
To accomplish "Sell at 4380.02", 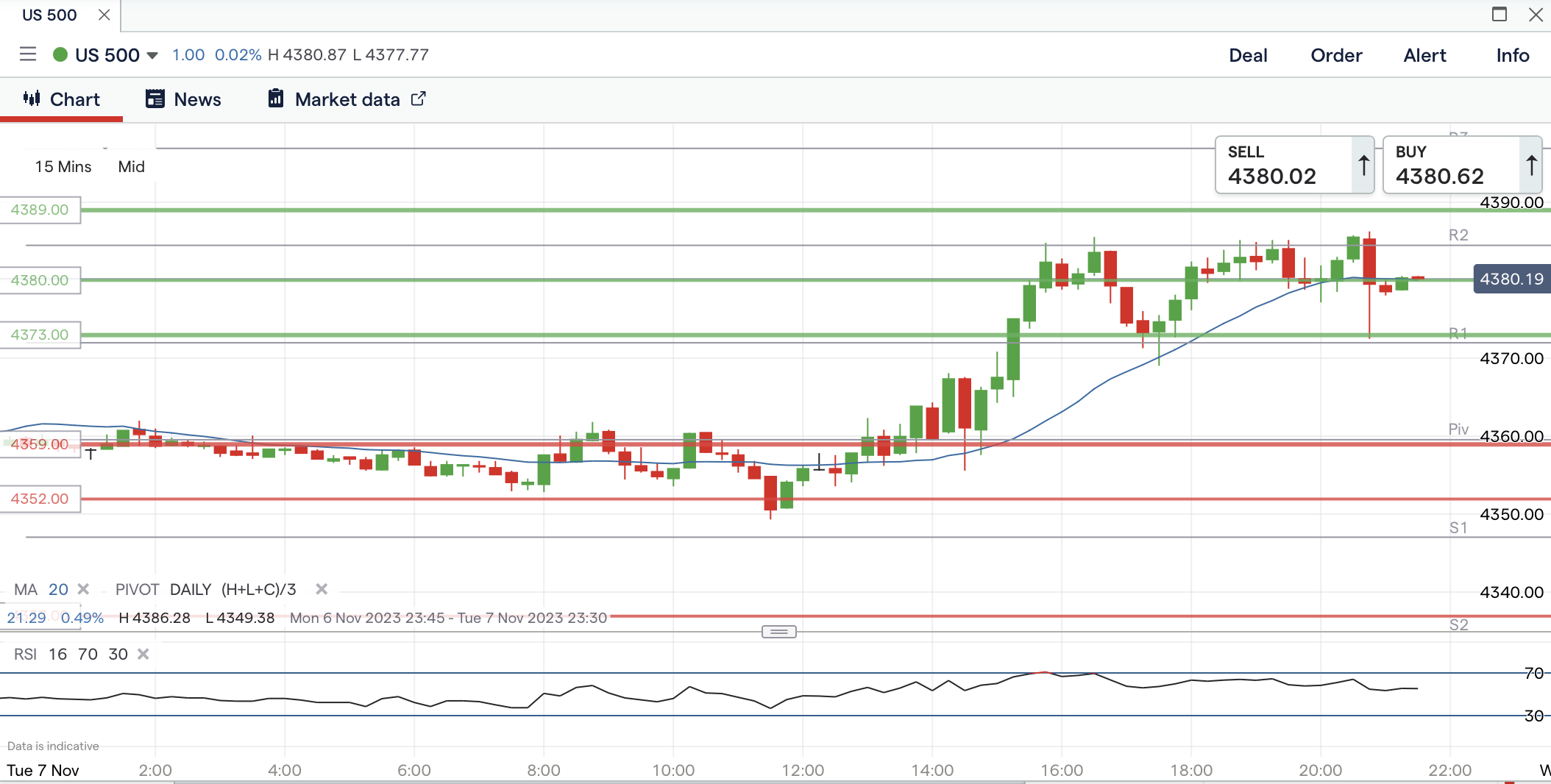I will (x=1294, y=165).
